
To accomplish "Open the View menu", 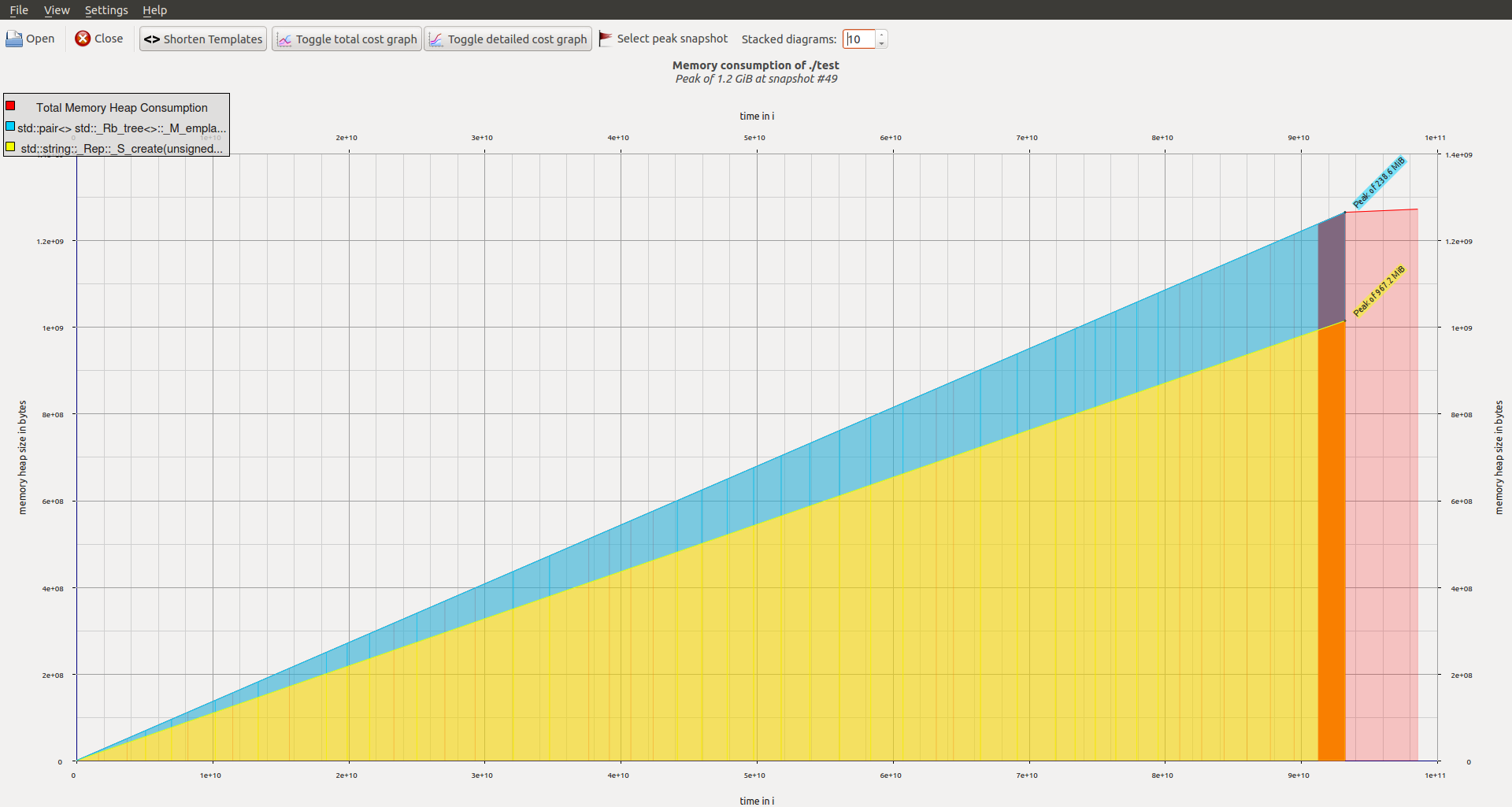I will pyautogui.click(x=57, y=10).
